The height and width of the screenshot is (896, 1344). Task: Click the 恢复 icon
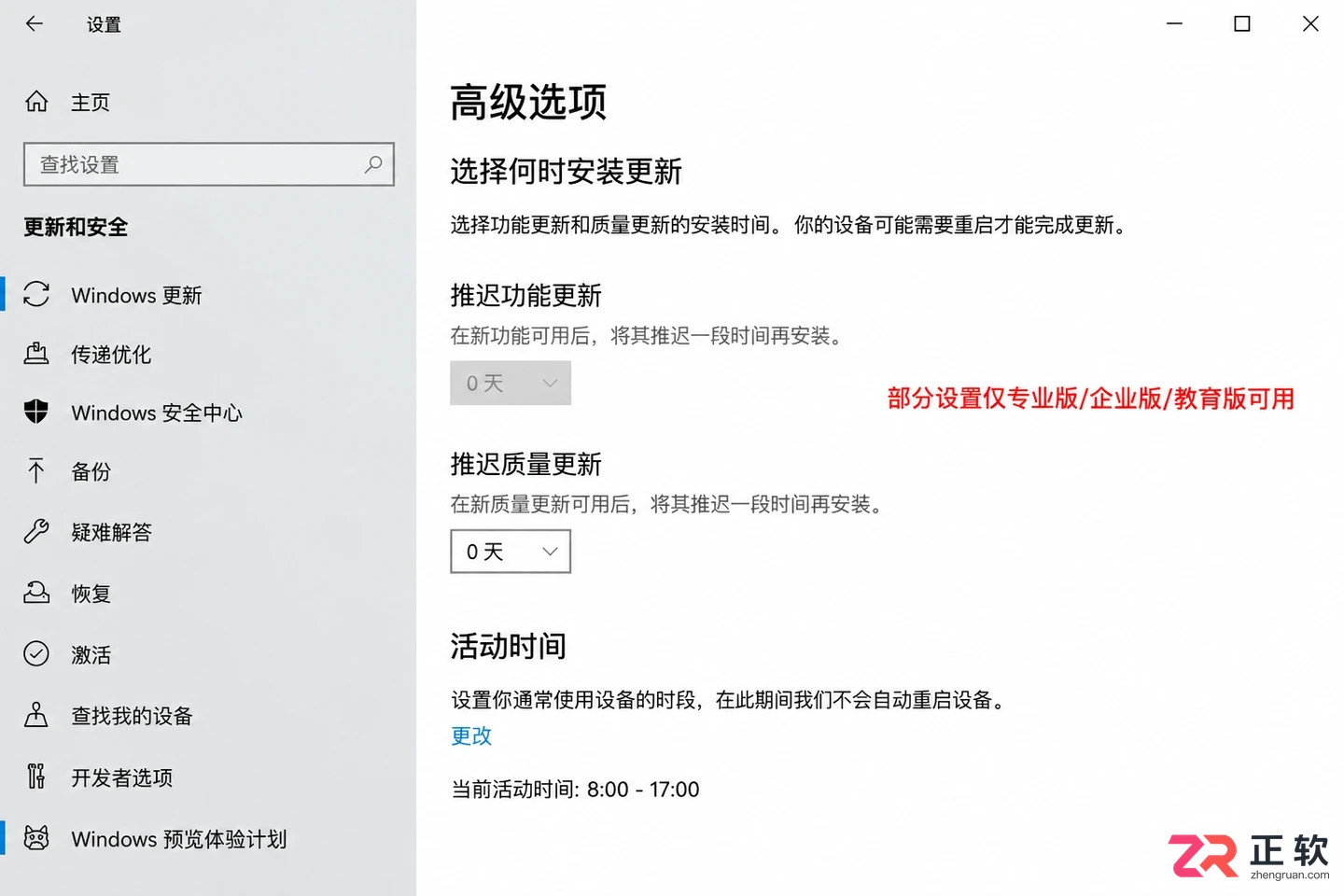point(36,592)
